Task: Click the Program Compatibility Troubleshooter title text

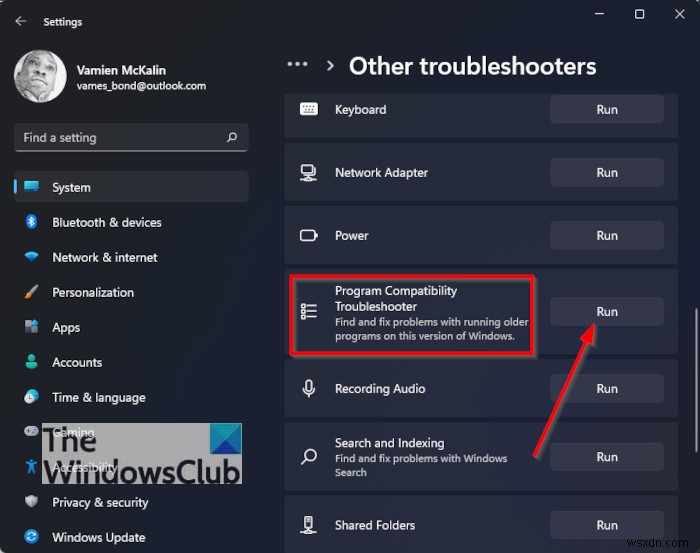Action: (396, 299)
